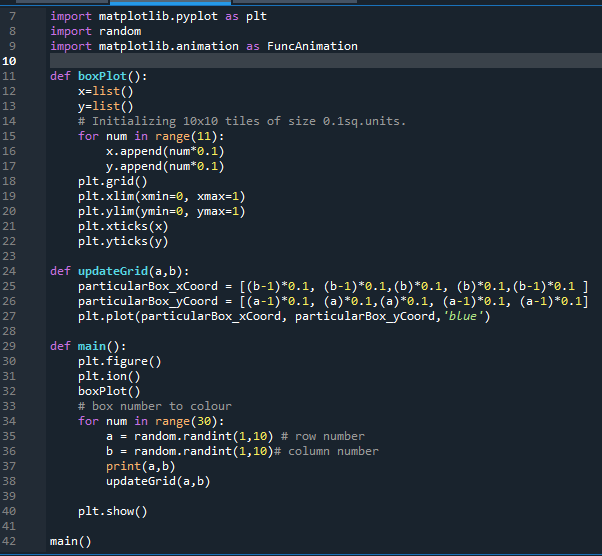Click line number 10 in the gutter
This screenshot has height=556, width=602.
pyautogui.click(x=9, y=61)
